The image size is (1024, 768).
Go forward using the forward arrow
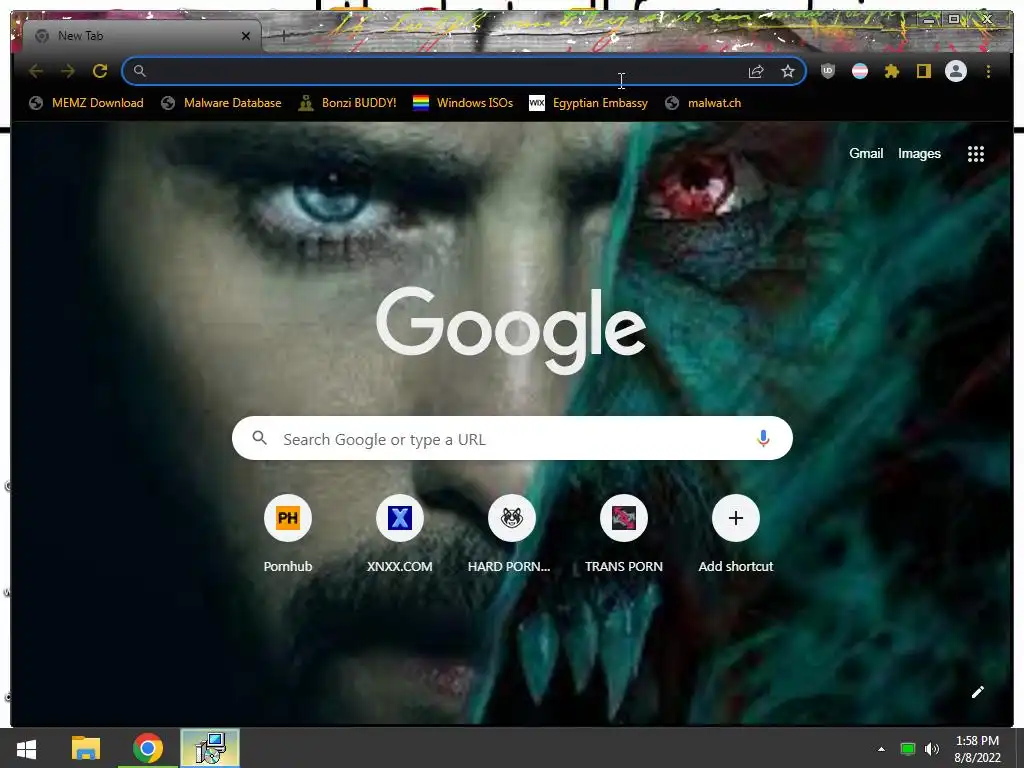pos(68,71)
